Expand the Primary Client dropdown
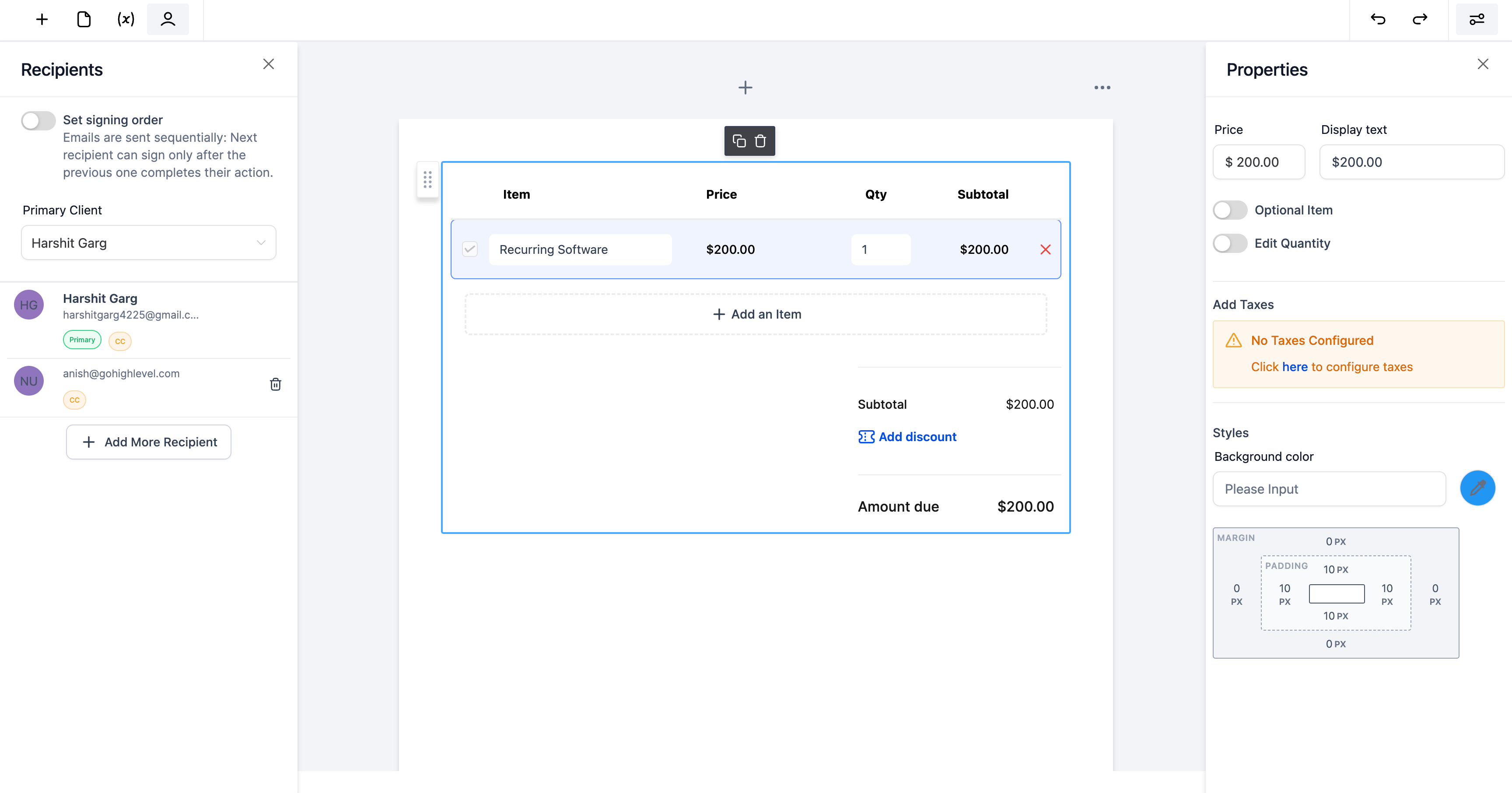The height and width of the screenshot is (793, 1512). point(148,243)
